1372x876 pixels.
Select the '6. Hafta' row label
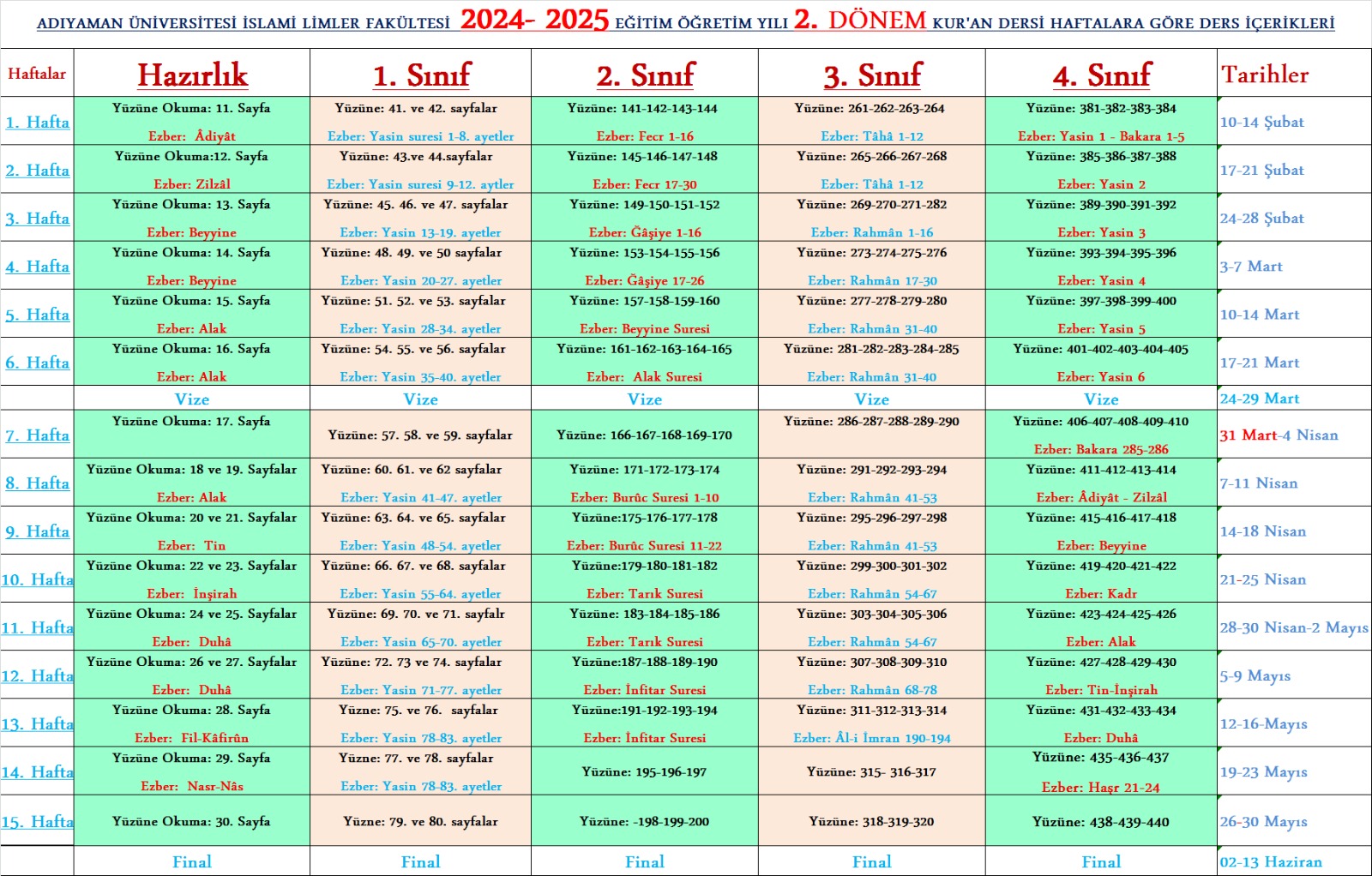click(x=38, y=362)
